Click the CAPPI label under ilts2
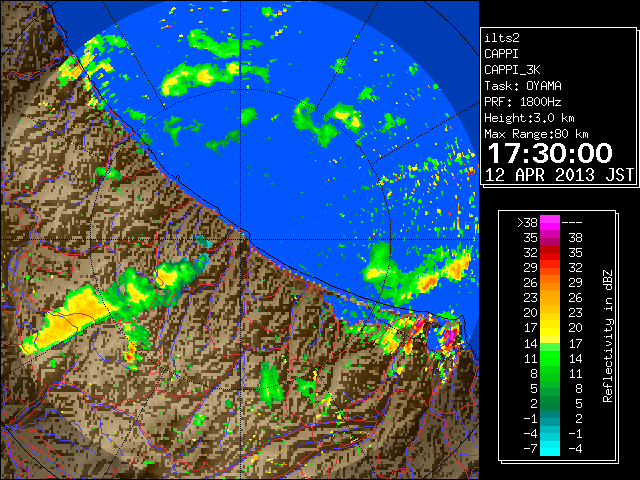640x480 pixels. click(501, 54)
